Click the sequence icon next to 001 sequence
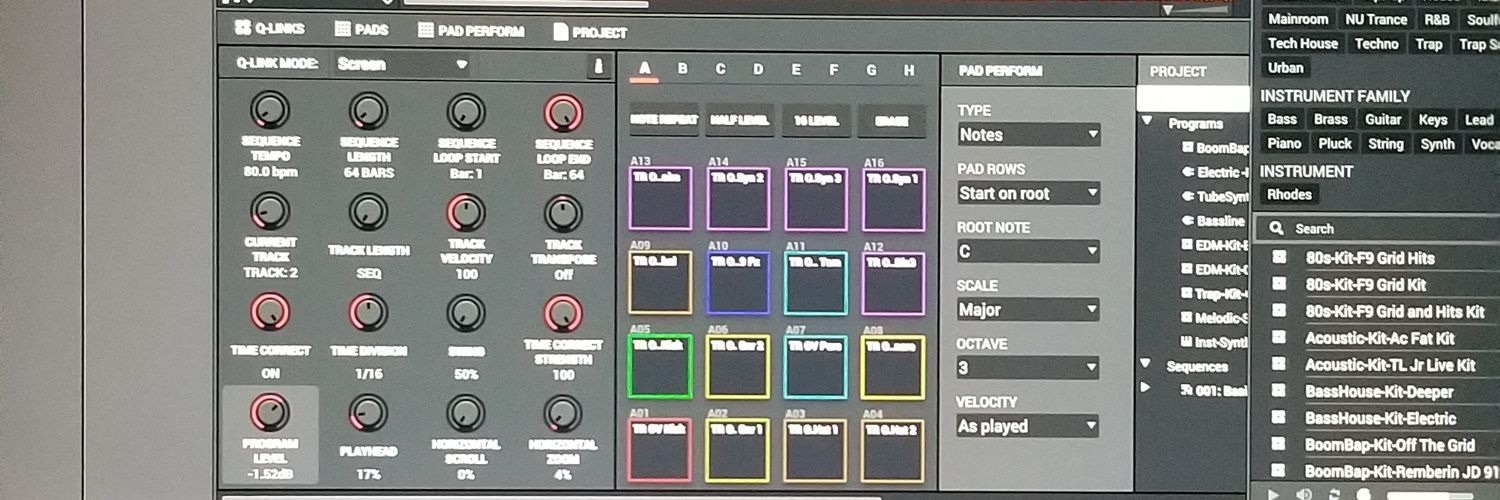The image size is (1500, 500). (1186, 389)
